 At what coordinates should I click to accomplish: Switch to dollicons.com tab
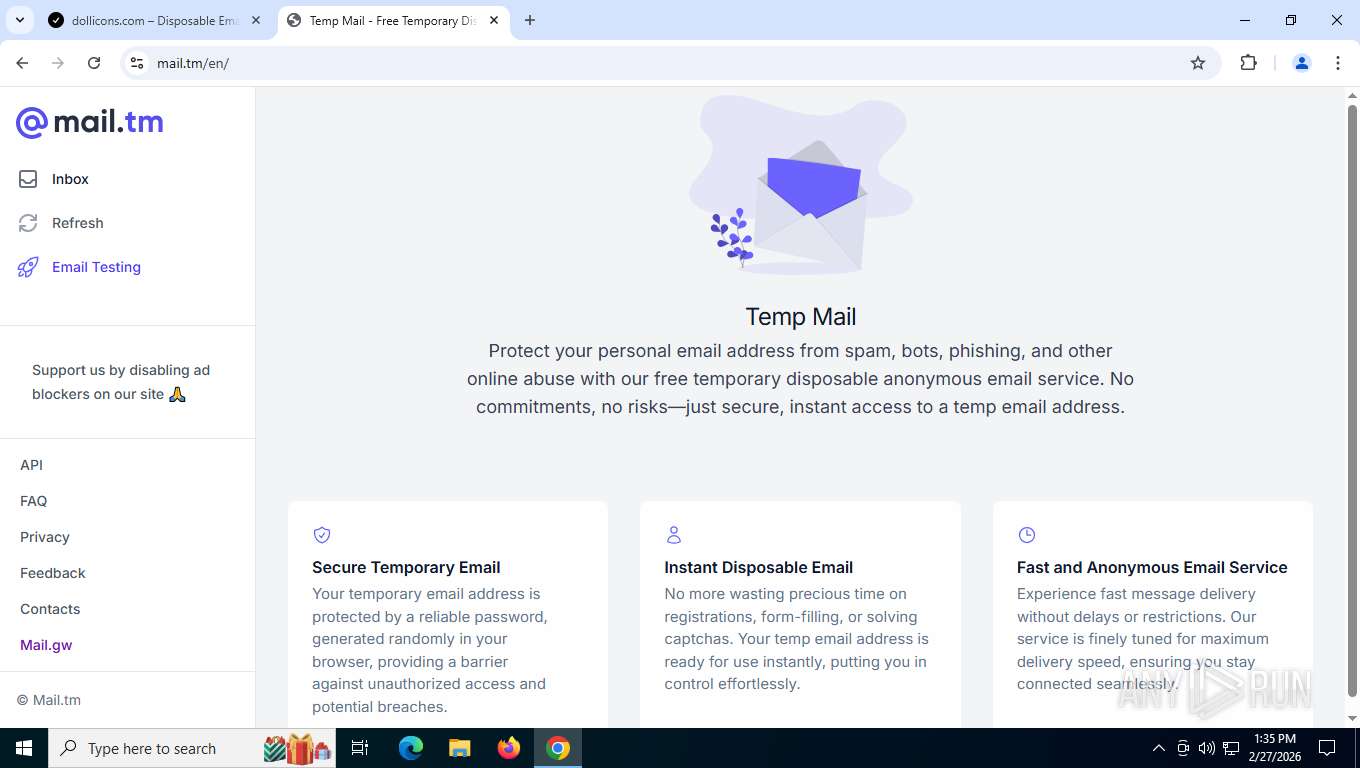[x=156, y=20]
